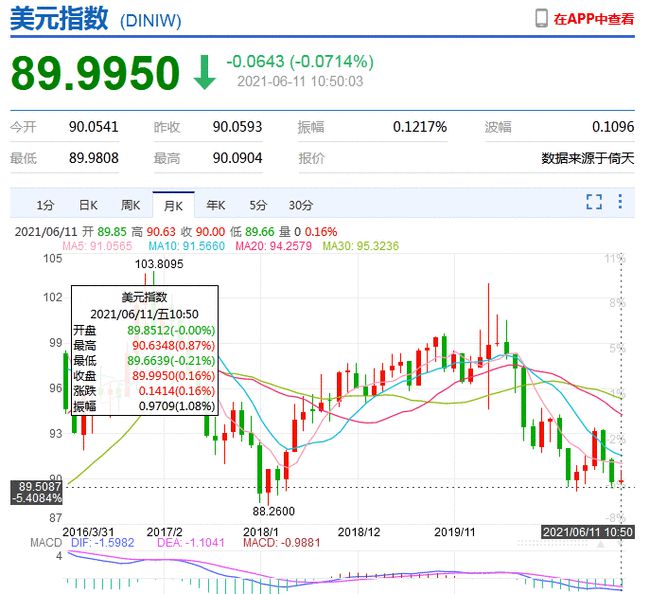
Task: Open the 5分 chart tab
Action: (258, 205)
